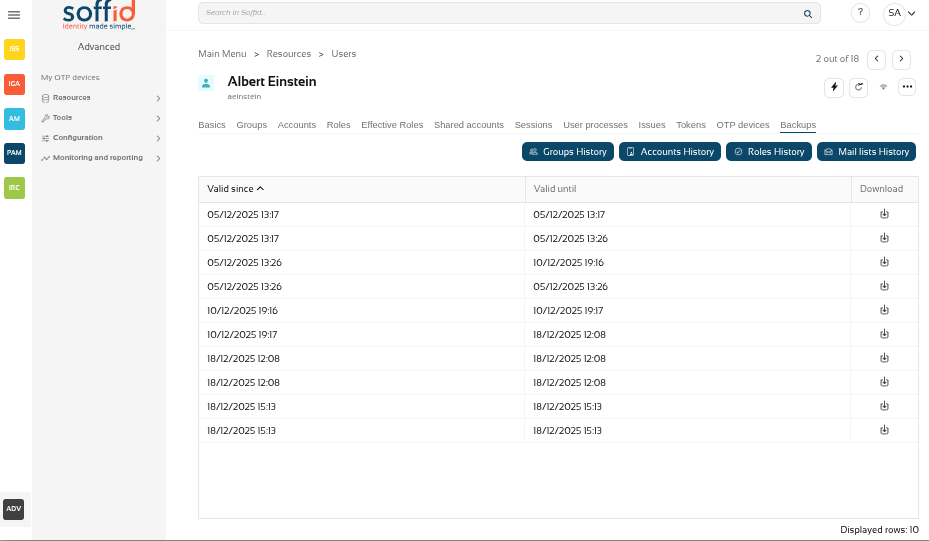The width and height of the screenshot is (929, 541).
Task: Open the SA user account dropdown
Action: tap(900, 13)
